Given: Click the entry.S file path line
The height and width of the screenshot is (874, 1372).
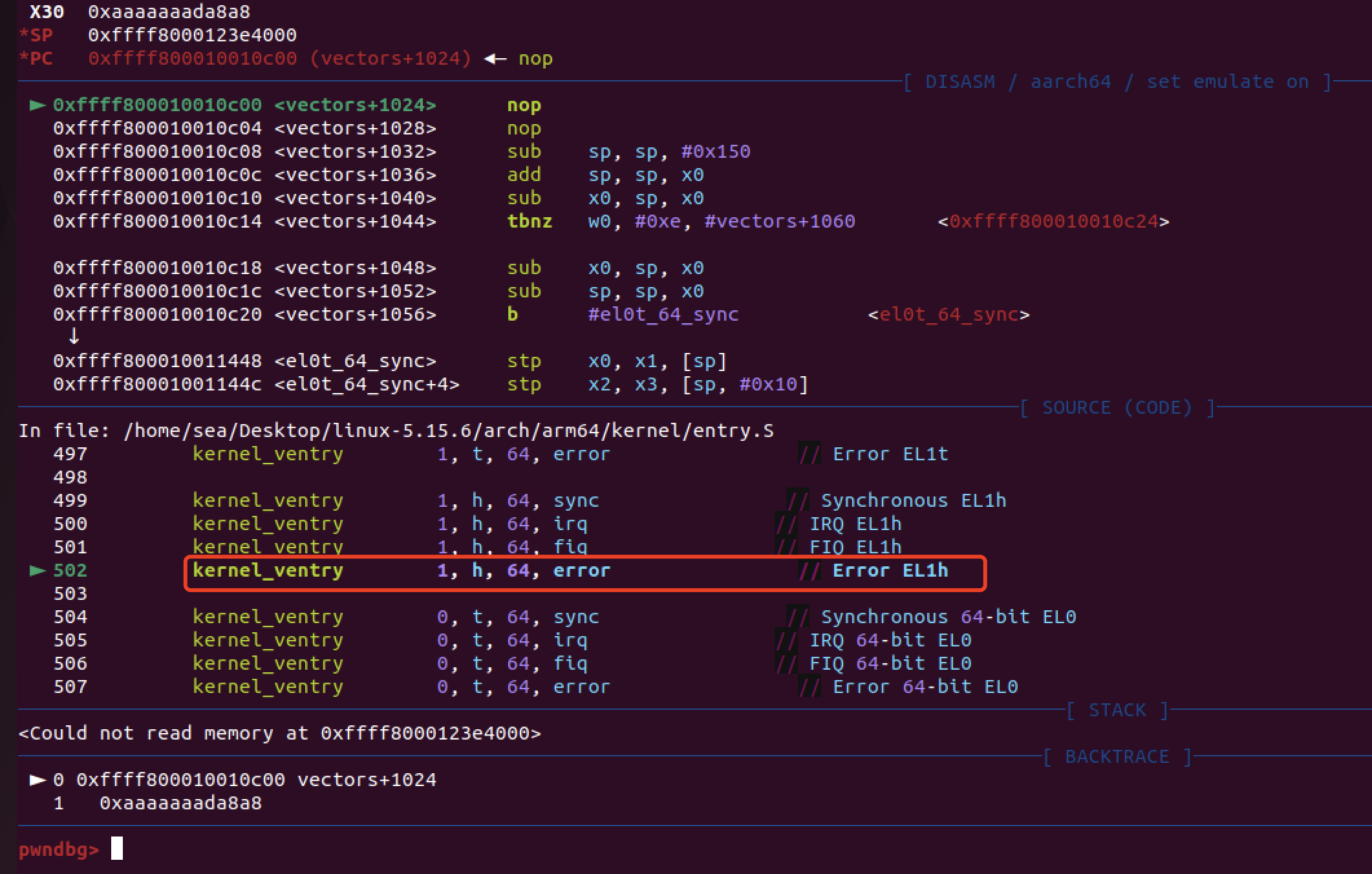Looking at the screenshot, I should pyautogui.click(x=396, y=431).
